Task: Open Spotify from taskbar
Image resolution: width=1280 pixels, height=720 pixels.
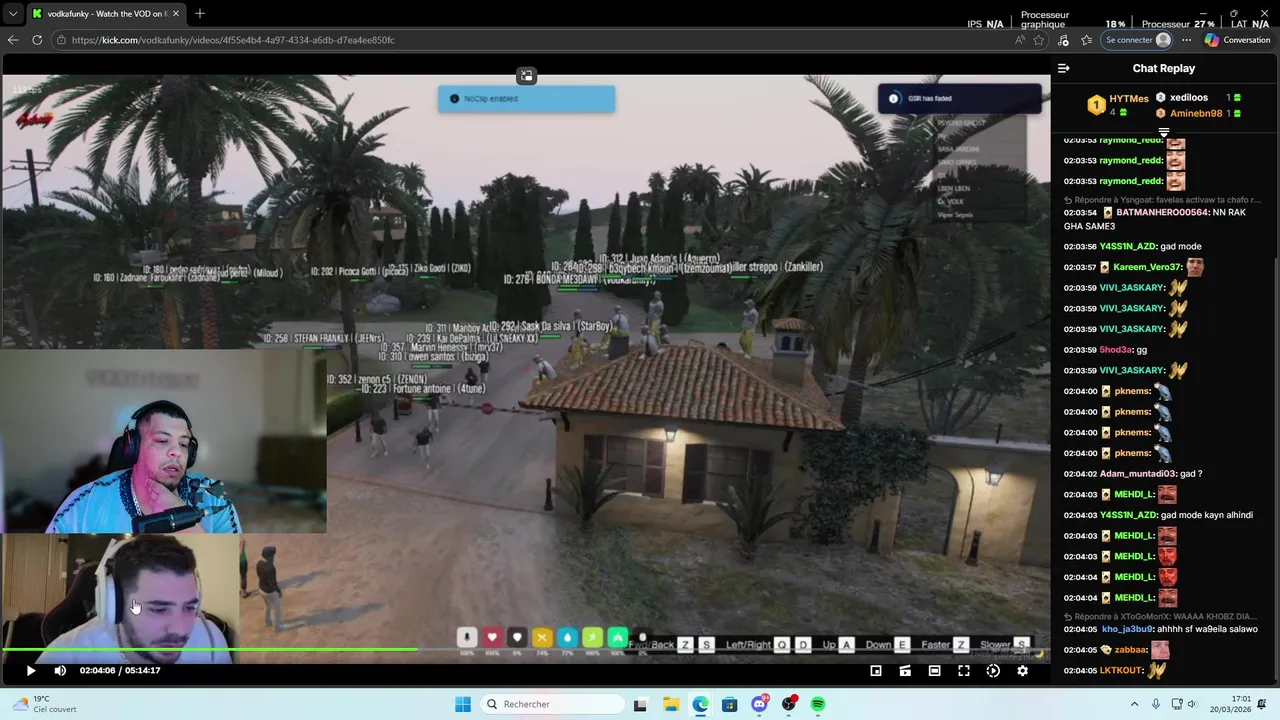Action: (818, 704)
